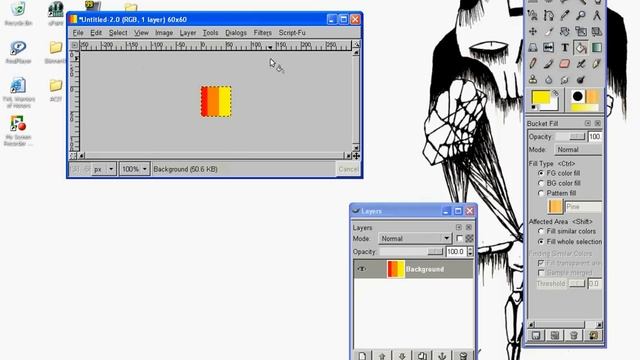The image size is (640, 360).
Task: Open the Edit menu
Action: pos(96,33)
